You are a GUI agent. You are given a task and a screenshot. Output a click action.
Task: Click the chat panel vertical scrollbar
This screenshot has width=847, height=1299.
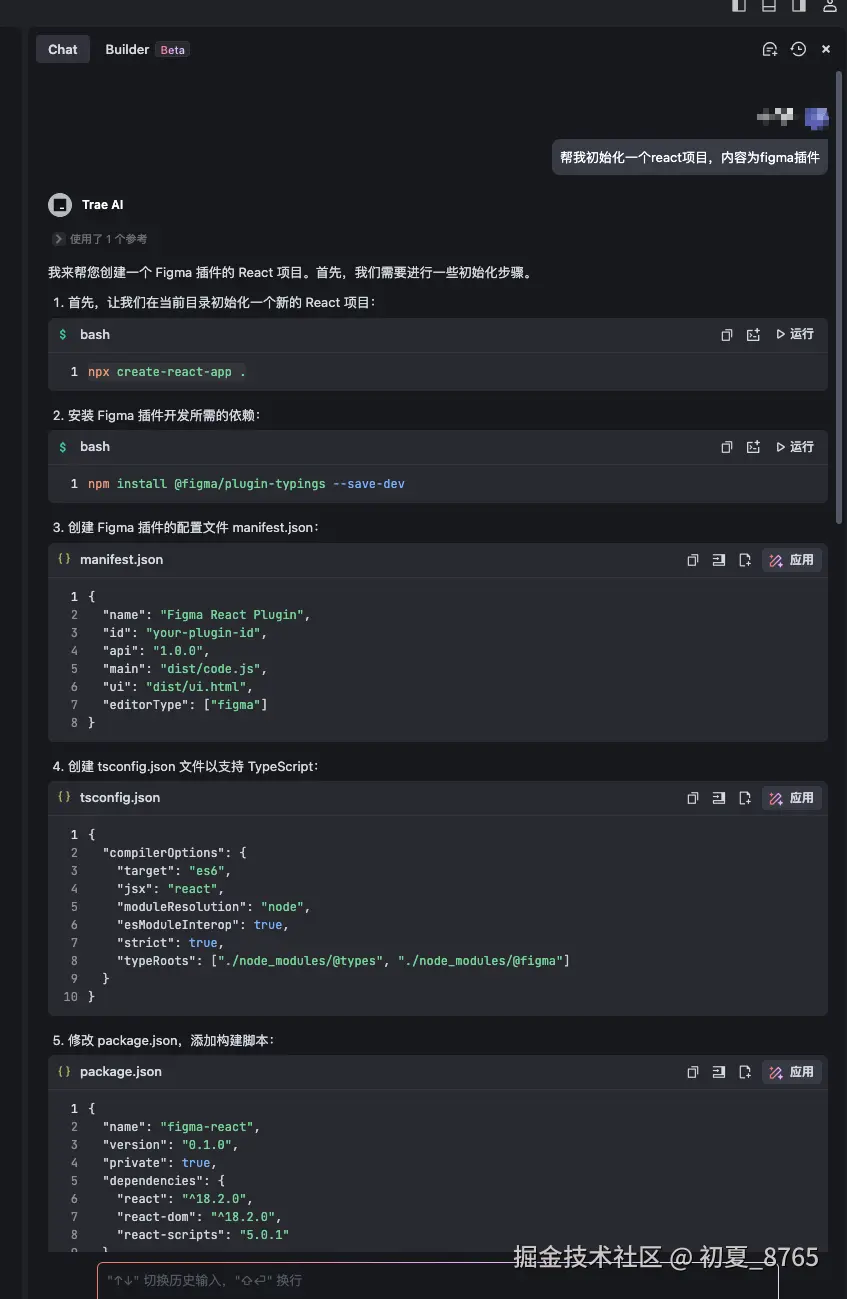pos(839,296)
